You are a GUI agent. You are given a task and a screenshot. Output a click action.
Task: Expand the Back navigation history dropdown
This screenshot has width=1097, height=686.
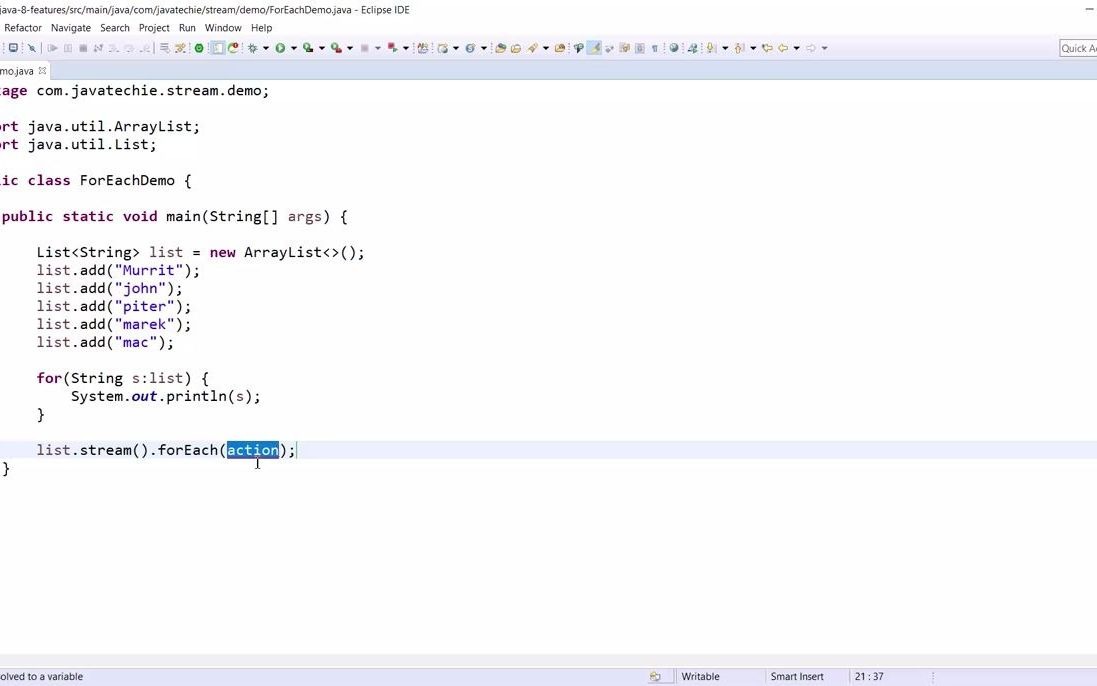coord(796,47)
